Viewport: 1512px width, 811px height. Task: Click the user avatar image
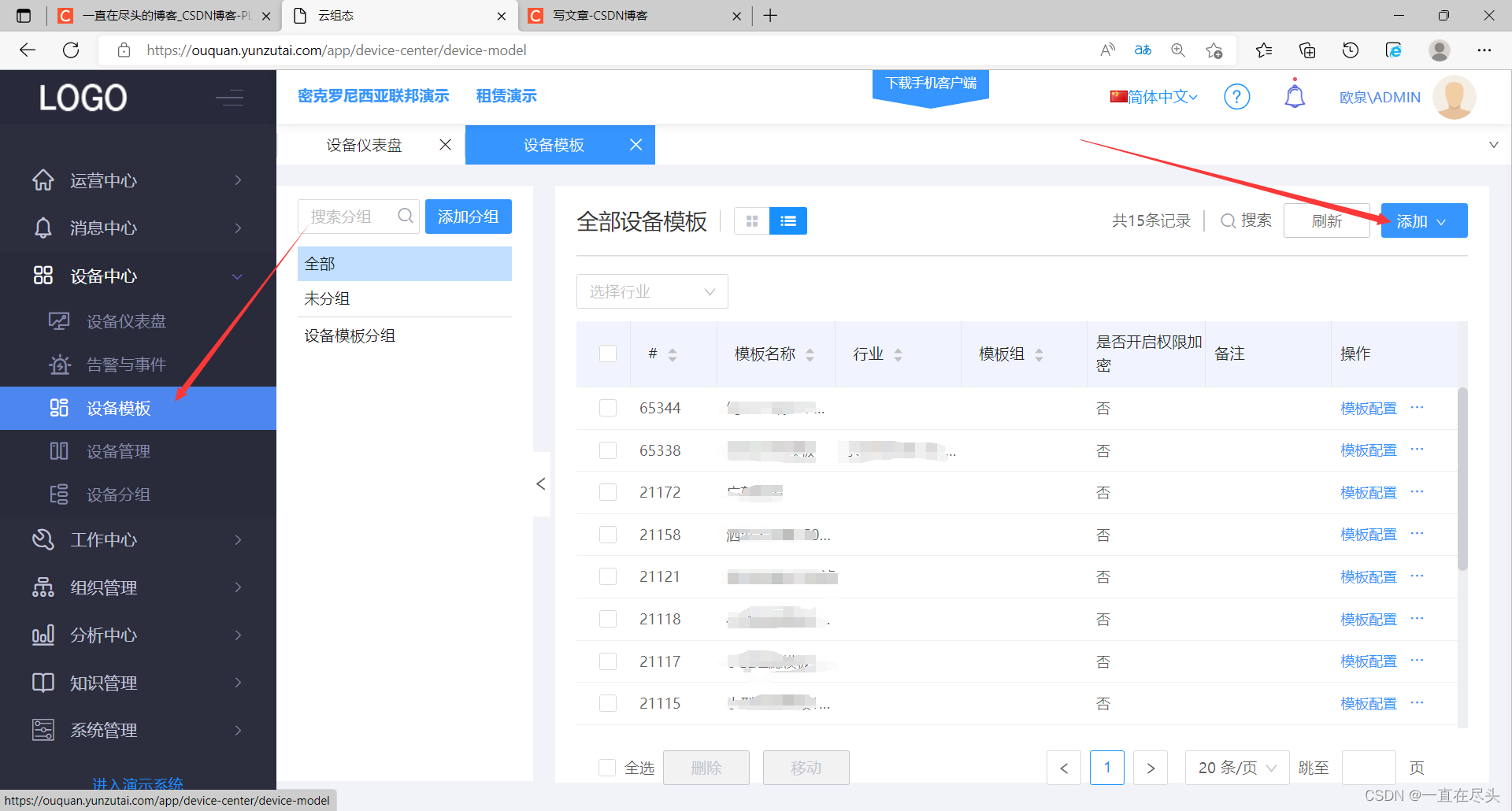[x=1454, y=97]
